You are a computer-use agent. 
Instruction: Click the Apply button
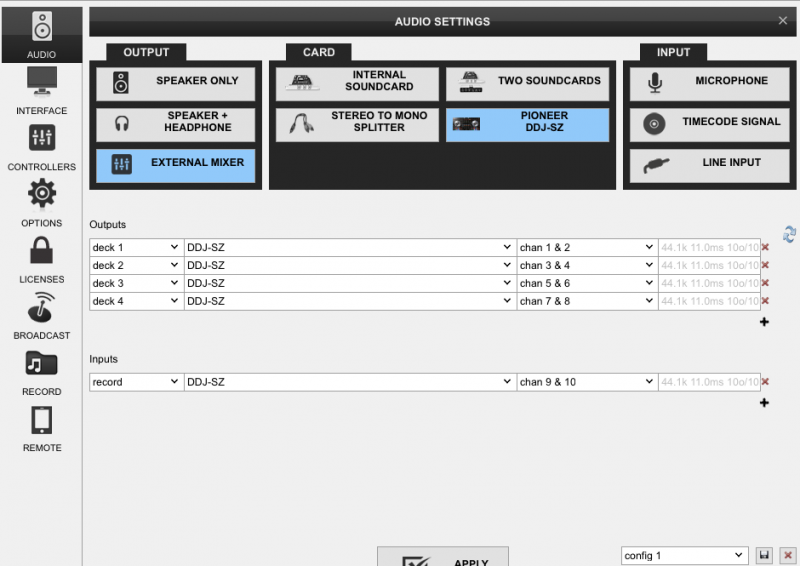[443, 557]
